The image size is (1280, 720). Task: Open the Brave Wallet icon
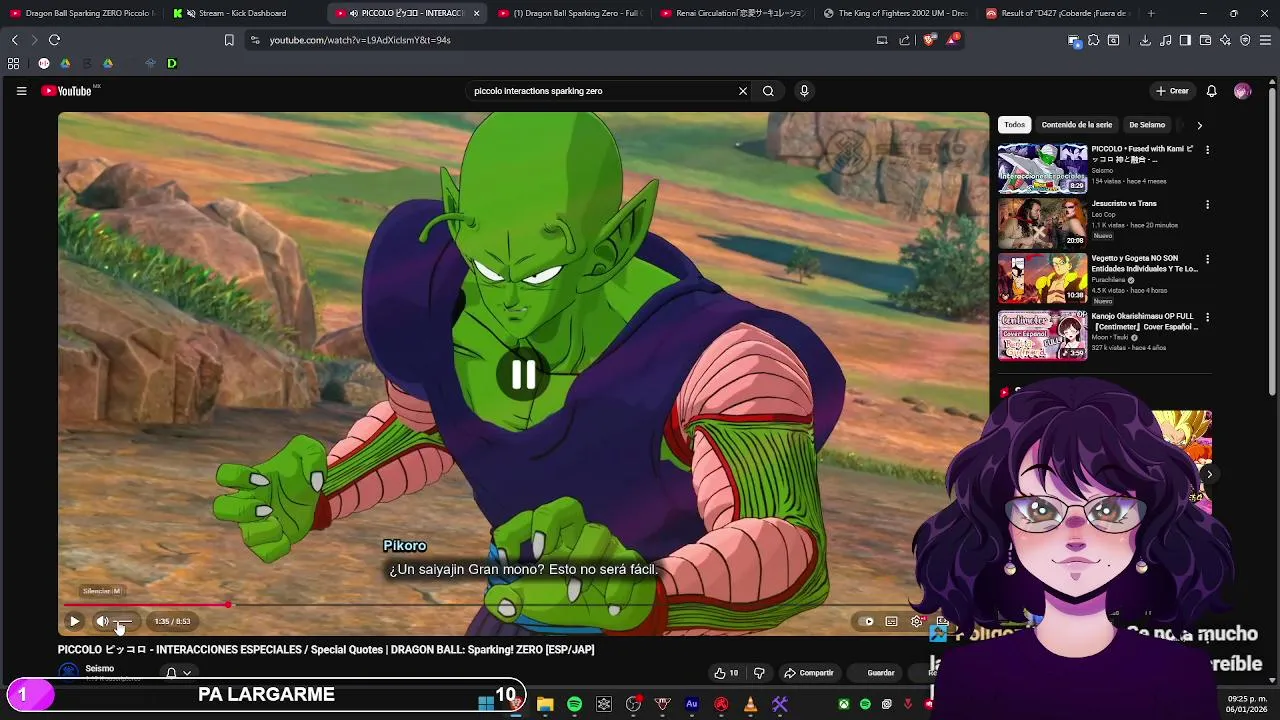[1205, 40]
